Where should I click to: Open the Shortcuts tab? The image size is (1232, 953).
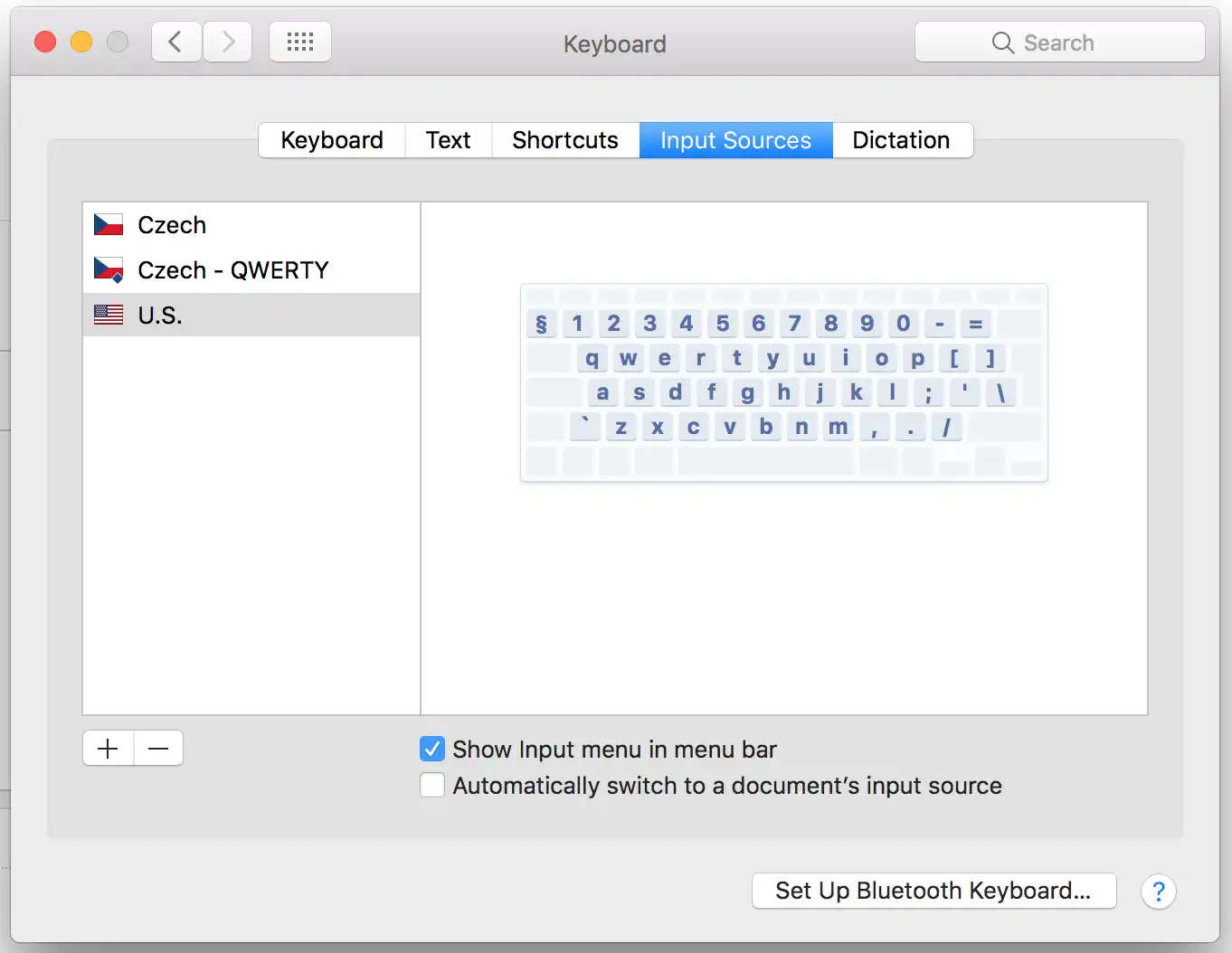(564, 140)
